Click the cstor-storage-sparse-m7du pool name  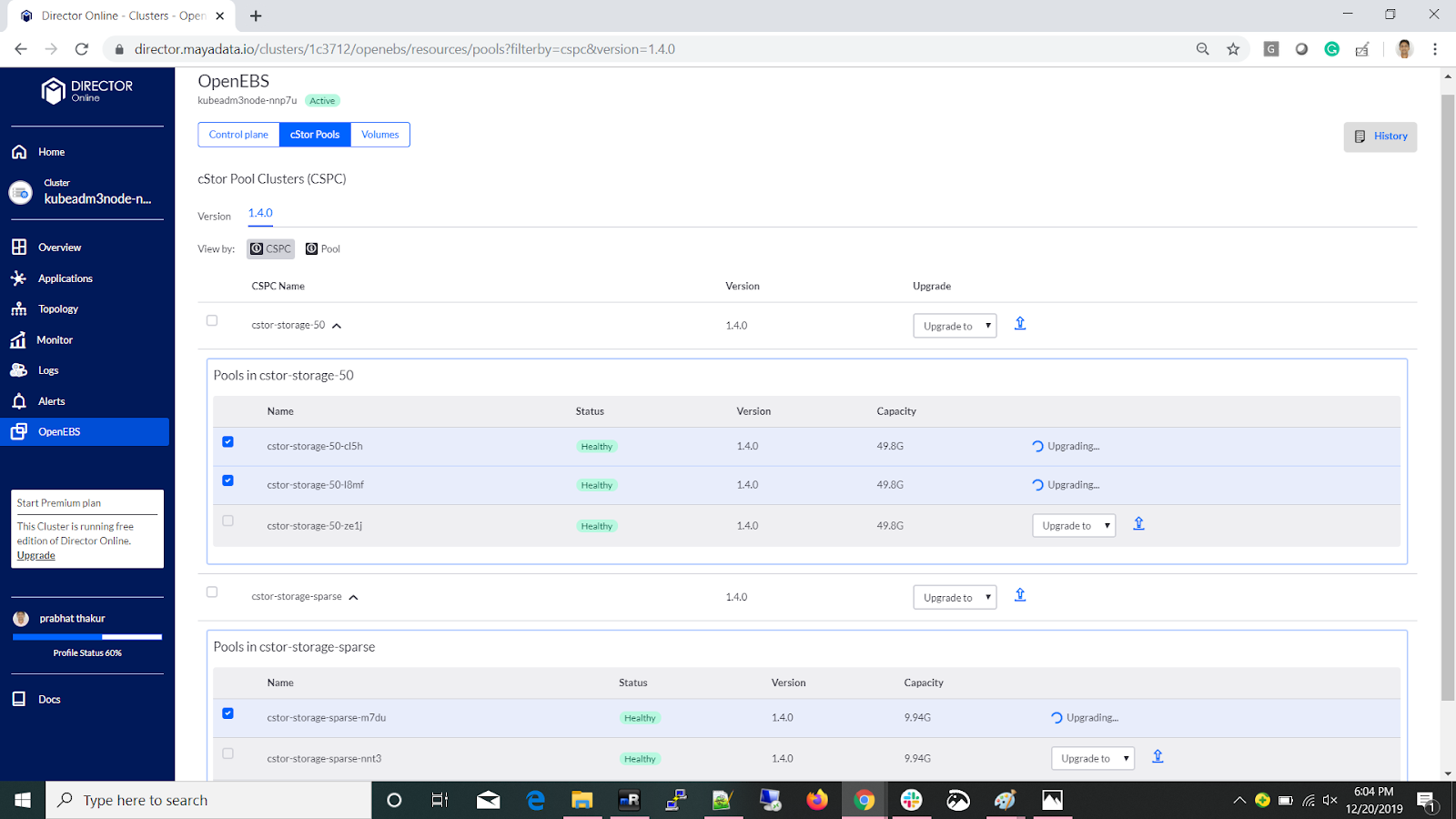pyautogui.click(x=327, y=718)
